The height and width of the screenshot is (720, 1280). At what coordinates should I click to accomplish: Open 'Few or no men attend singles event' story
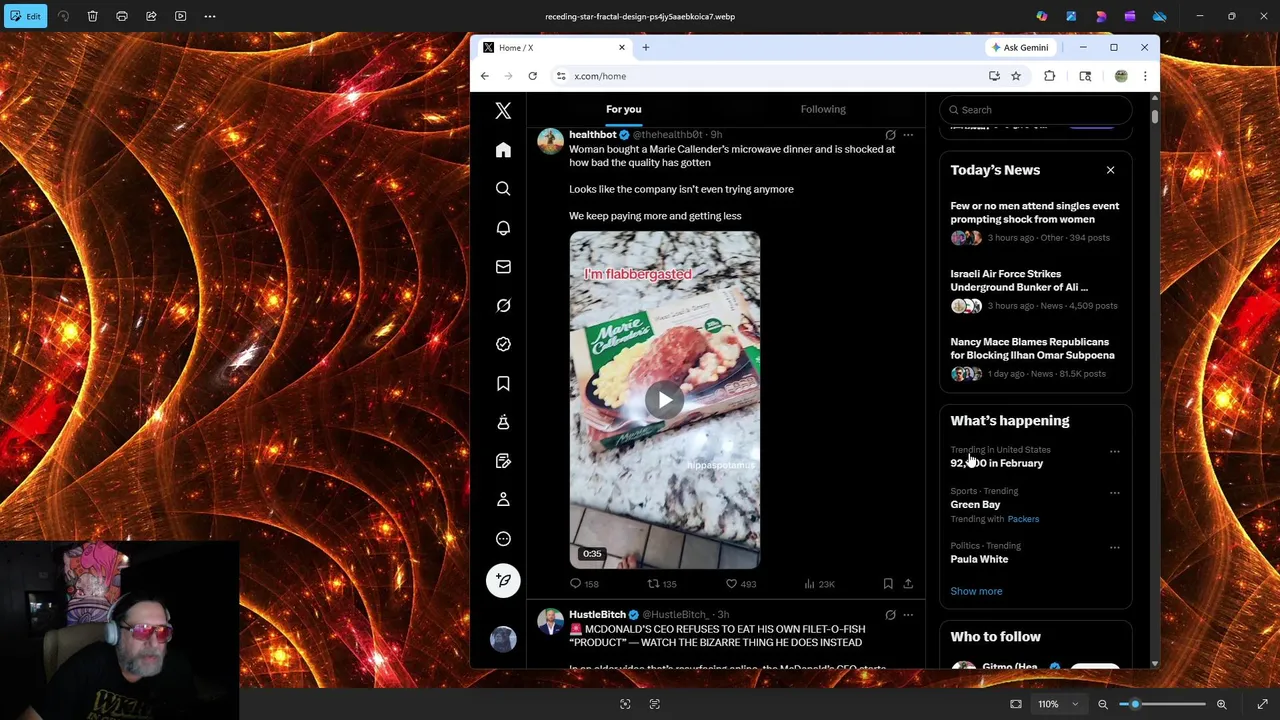tap(1035, 212)
